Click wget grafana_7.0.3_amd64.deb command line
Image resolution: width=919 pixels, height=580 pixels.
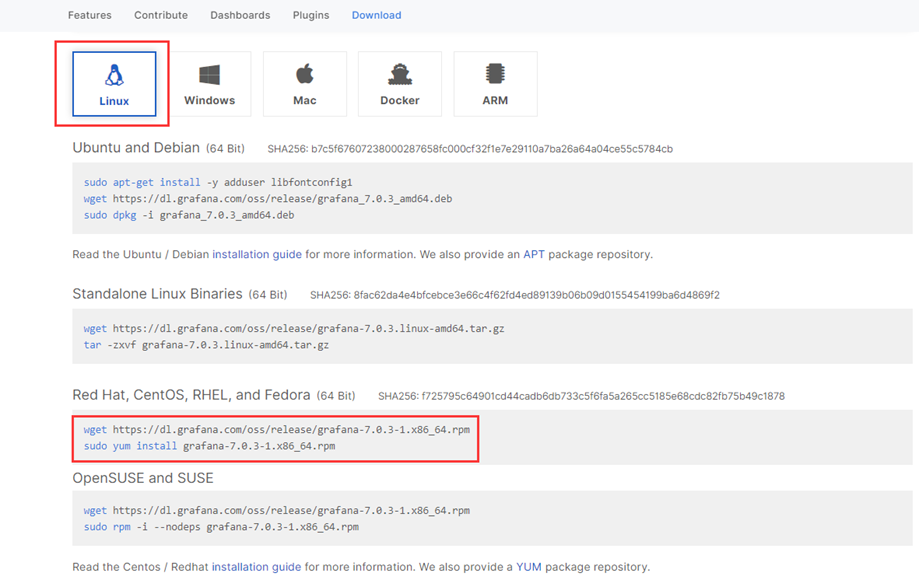(x=268, y=199)
